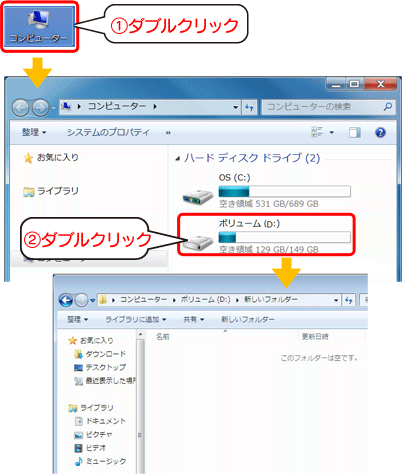402x474 pixels.
Task: Click the help question mark icon
Action: [x=380, y=133]
